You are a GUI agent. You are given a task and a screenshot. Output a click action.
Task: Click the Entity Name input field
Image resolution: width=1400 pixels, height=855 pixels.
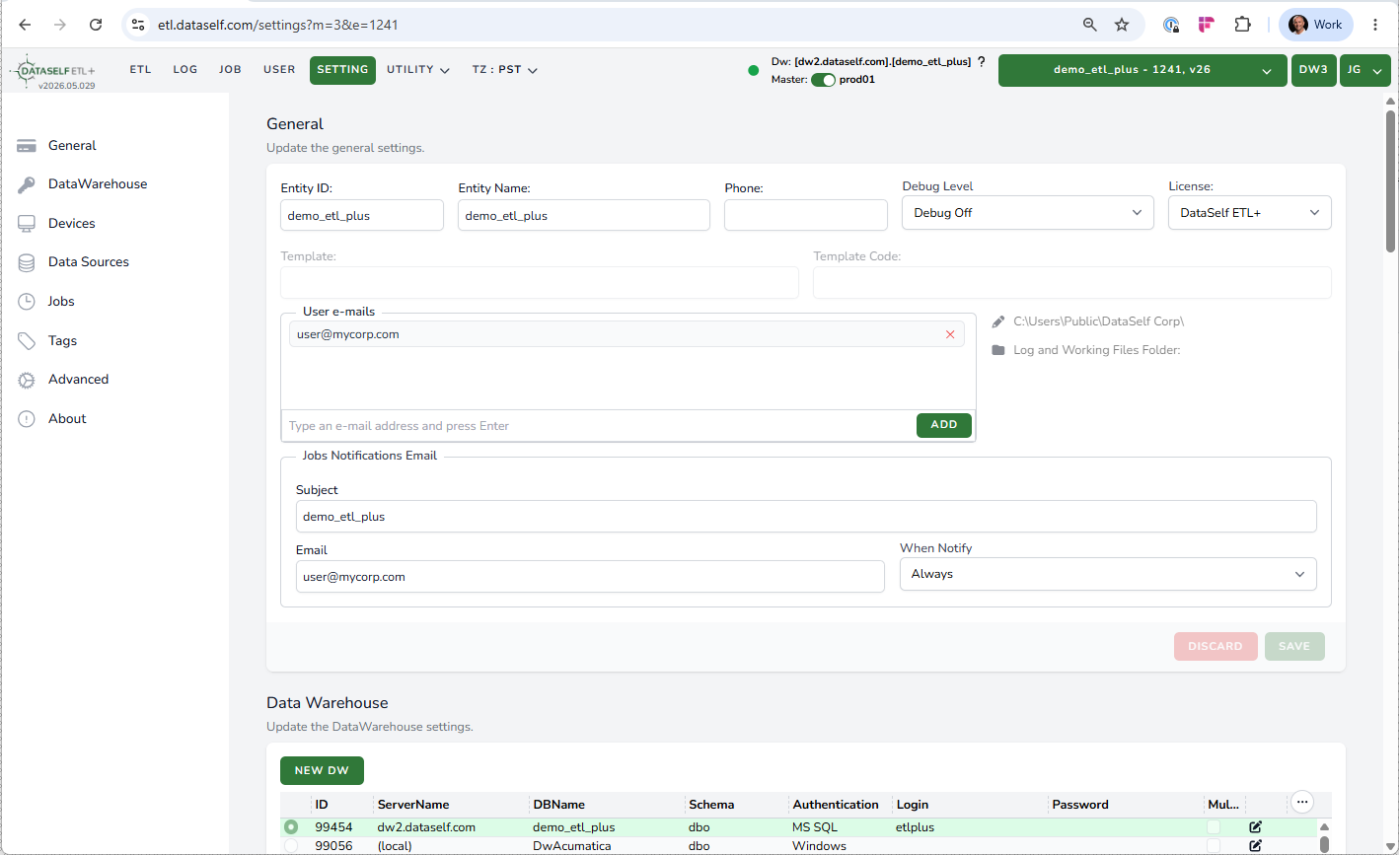click(x=584, y=215)
